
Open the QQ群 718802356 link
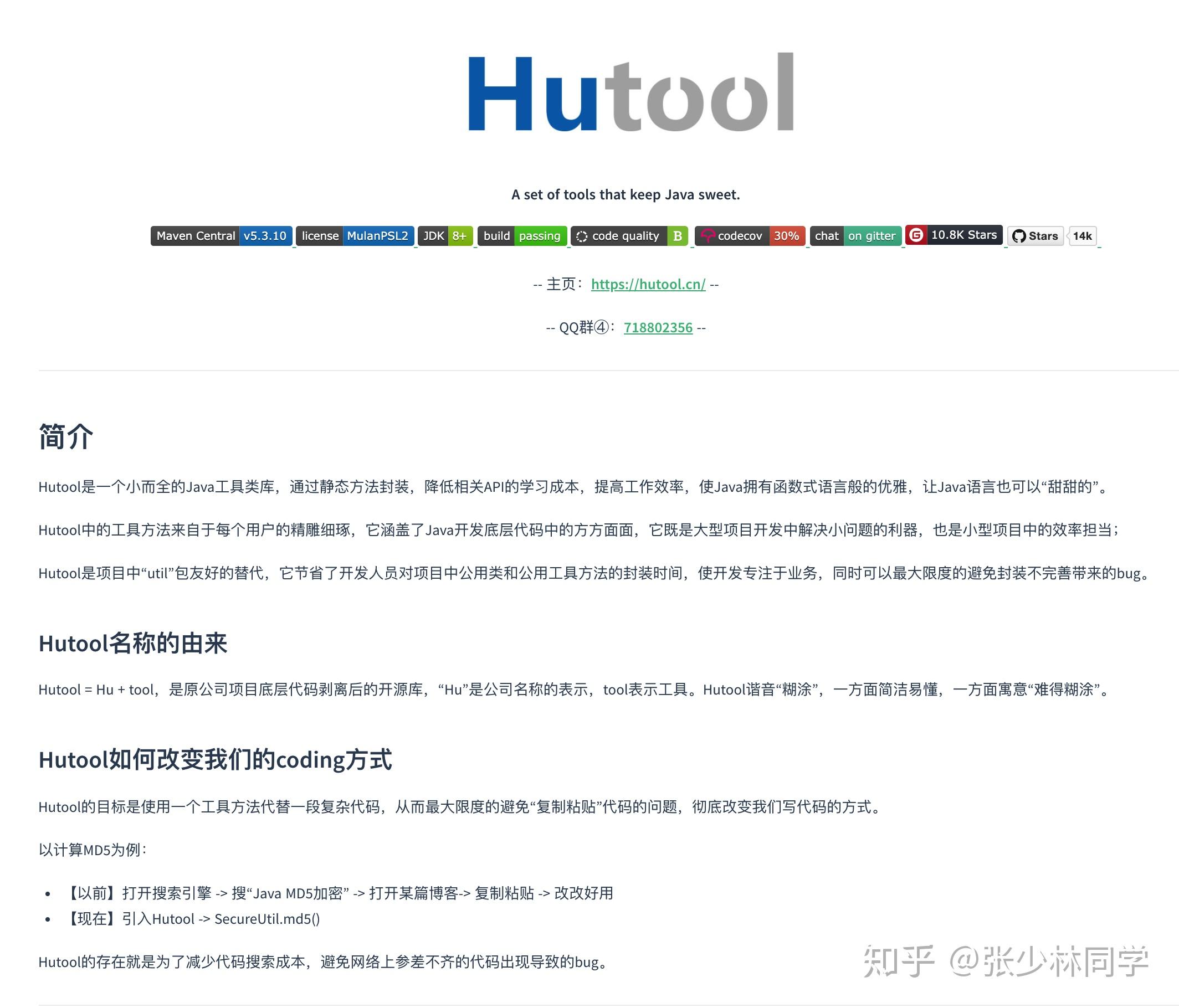tap(657, 328)
